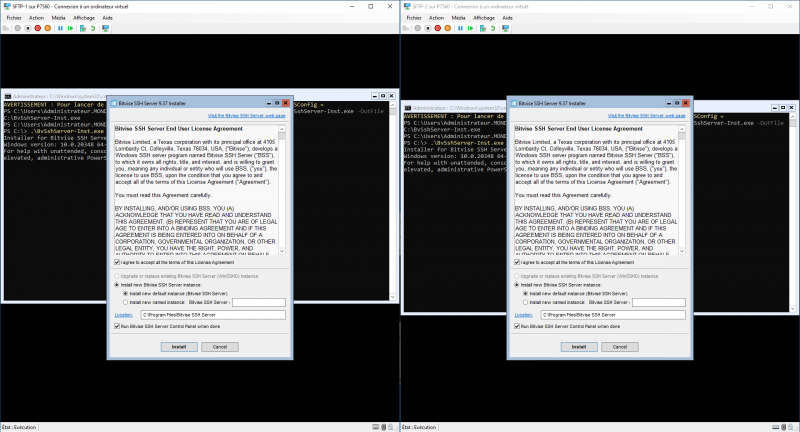
Task: Click Revert icon in SFTP-2 toolbar
Action: pos(493,28)
